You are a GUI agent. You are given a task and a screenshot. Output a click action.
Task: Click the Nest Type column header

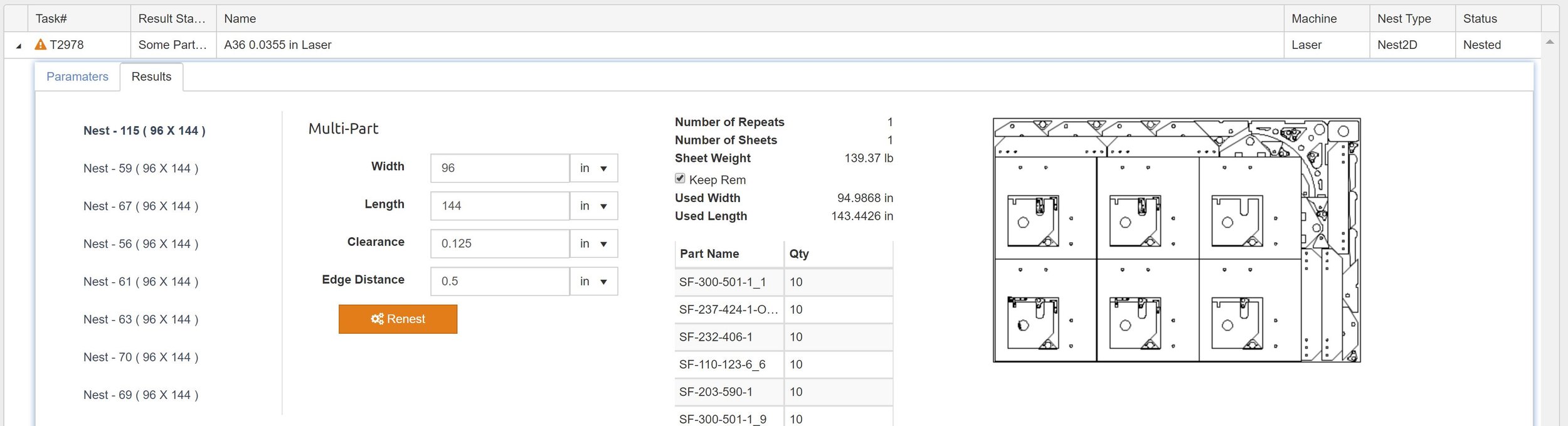point(1412,19)
